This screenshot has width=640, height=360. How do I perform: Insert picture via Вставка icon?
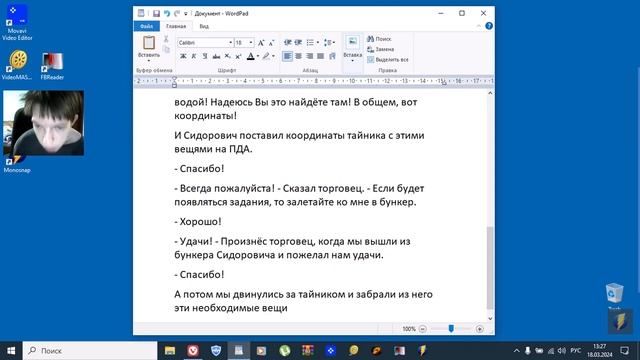352,42
